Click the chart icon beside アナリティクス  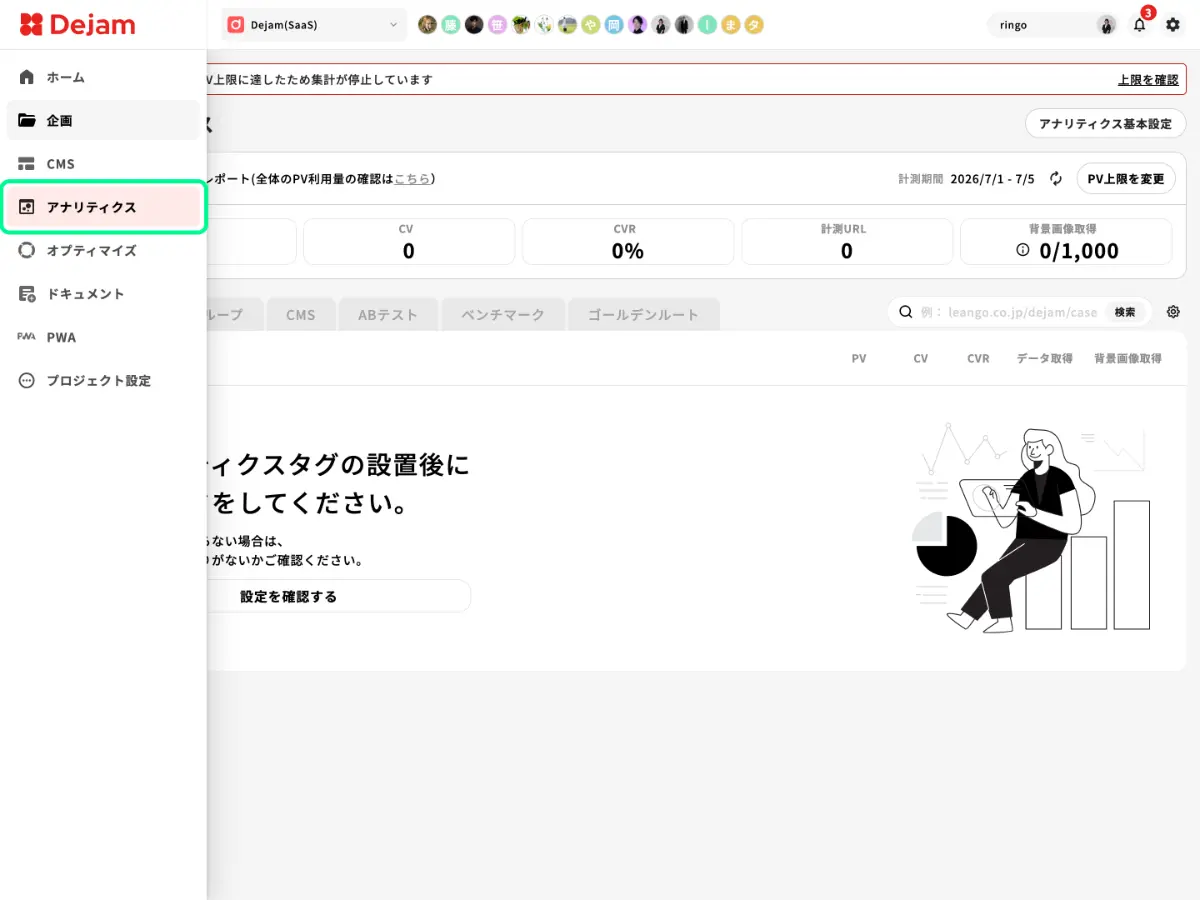pos(27,207)
